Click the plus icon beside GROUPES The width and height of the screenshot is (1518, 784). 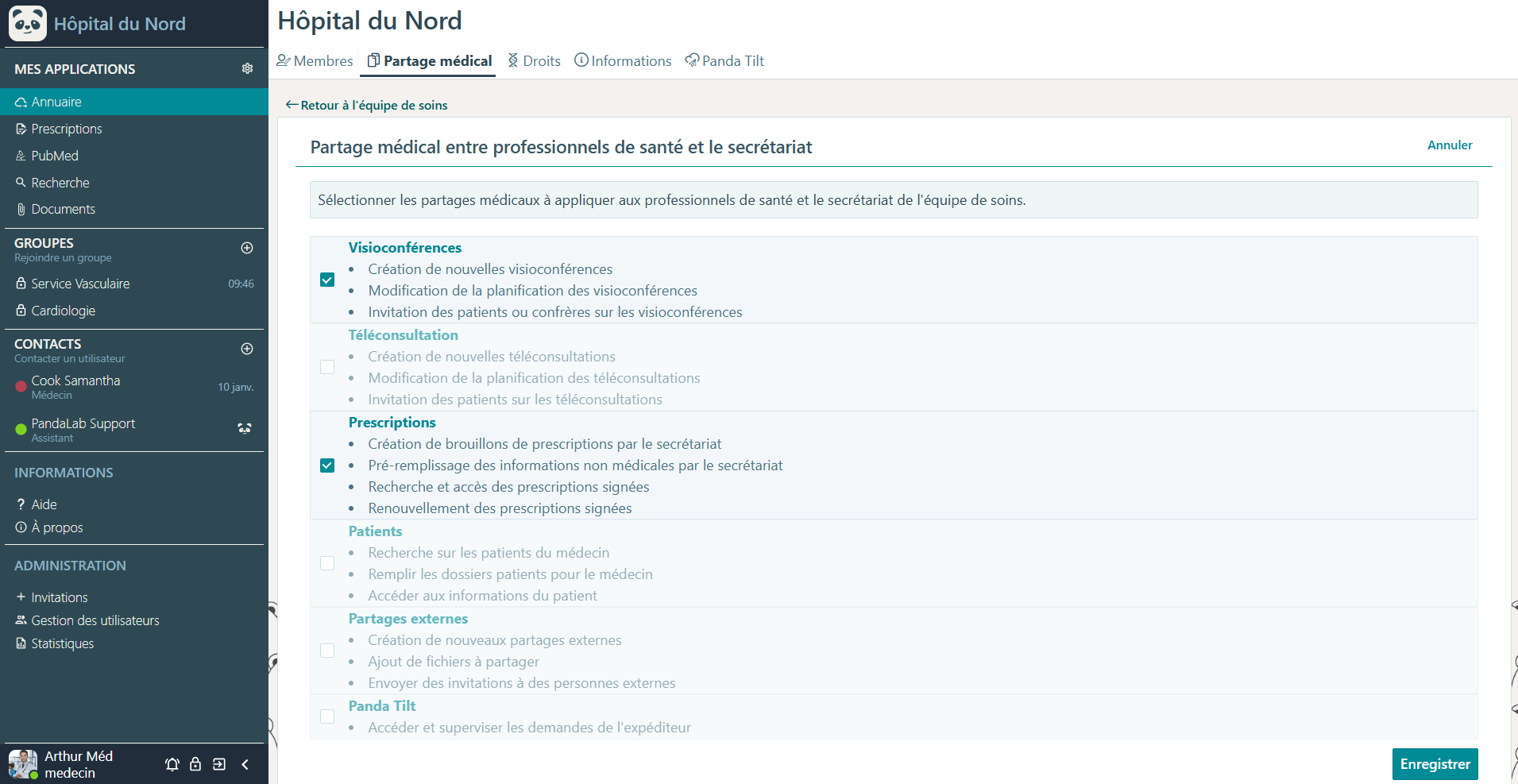[x=247, y=248]
